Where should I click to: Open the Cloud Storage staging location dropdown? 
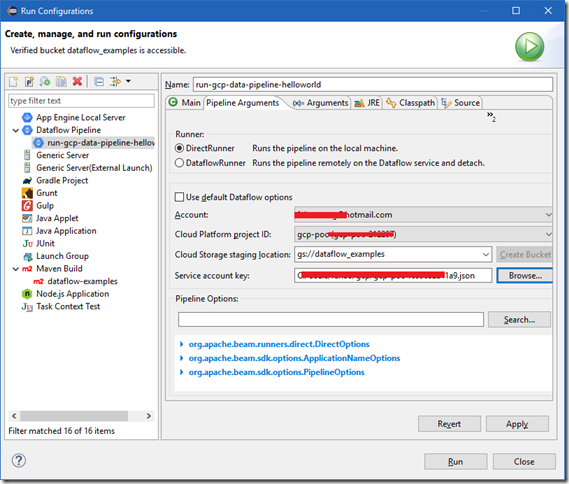486,254
